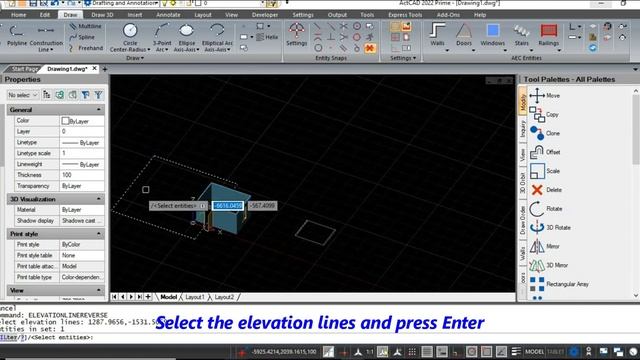The height and width of the screenshot is (360, 640).
Task: Open the Inquiry vertical palette tab
Action: point(522,129)
